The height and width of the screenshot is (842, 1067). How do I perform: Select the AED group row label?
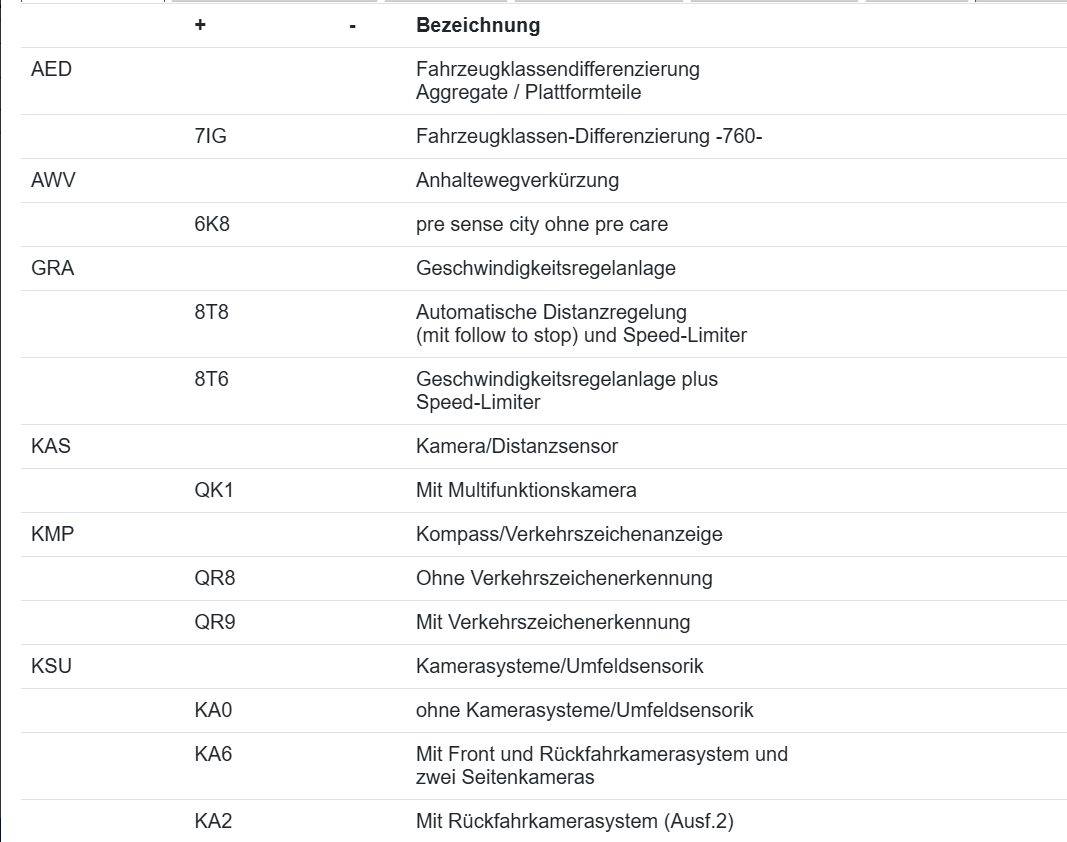coord(52,70)
